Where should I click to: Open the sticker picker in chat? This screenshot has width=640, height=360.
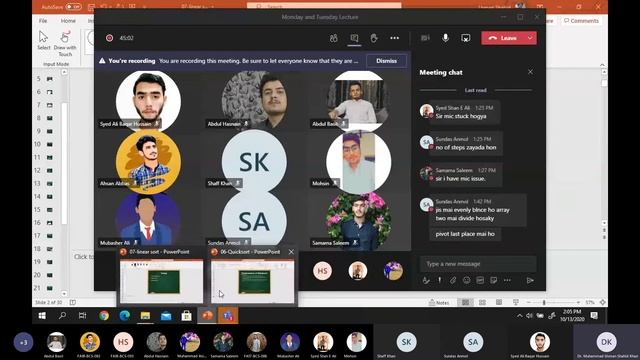click(x=493, y=280)
